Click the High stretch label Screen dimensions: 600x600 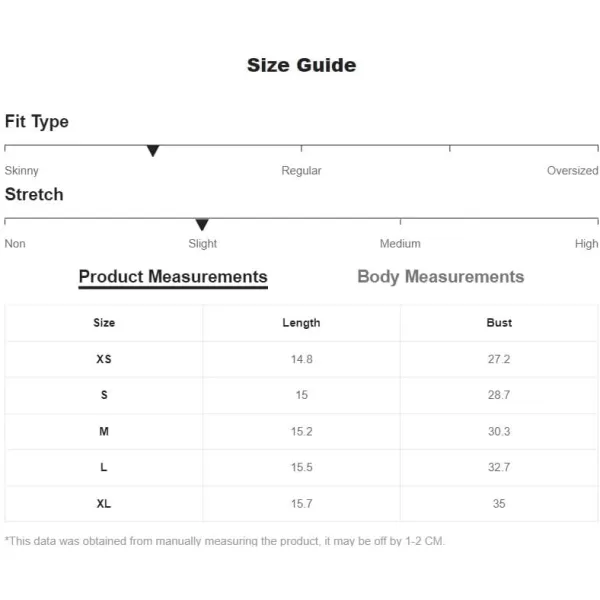(x=586, y=244)
